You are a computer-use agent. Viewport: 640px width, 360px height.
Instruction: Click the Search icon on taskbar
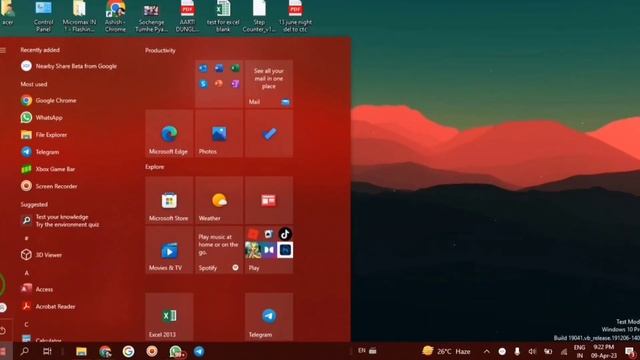pos(24,351)
